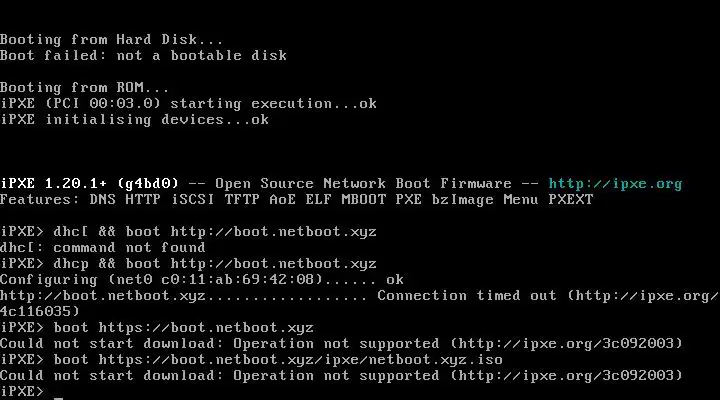Click the mistyped 'dhc[ && boot' command line

pyautogui.click(x=188, y=231)
